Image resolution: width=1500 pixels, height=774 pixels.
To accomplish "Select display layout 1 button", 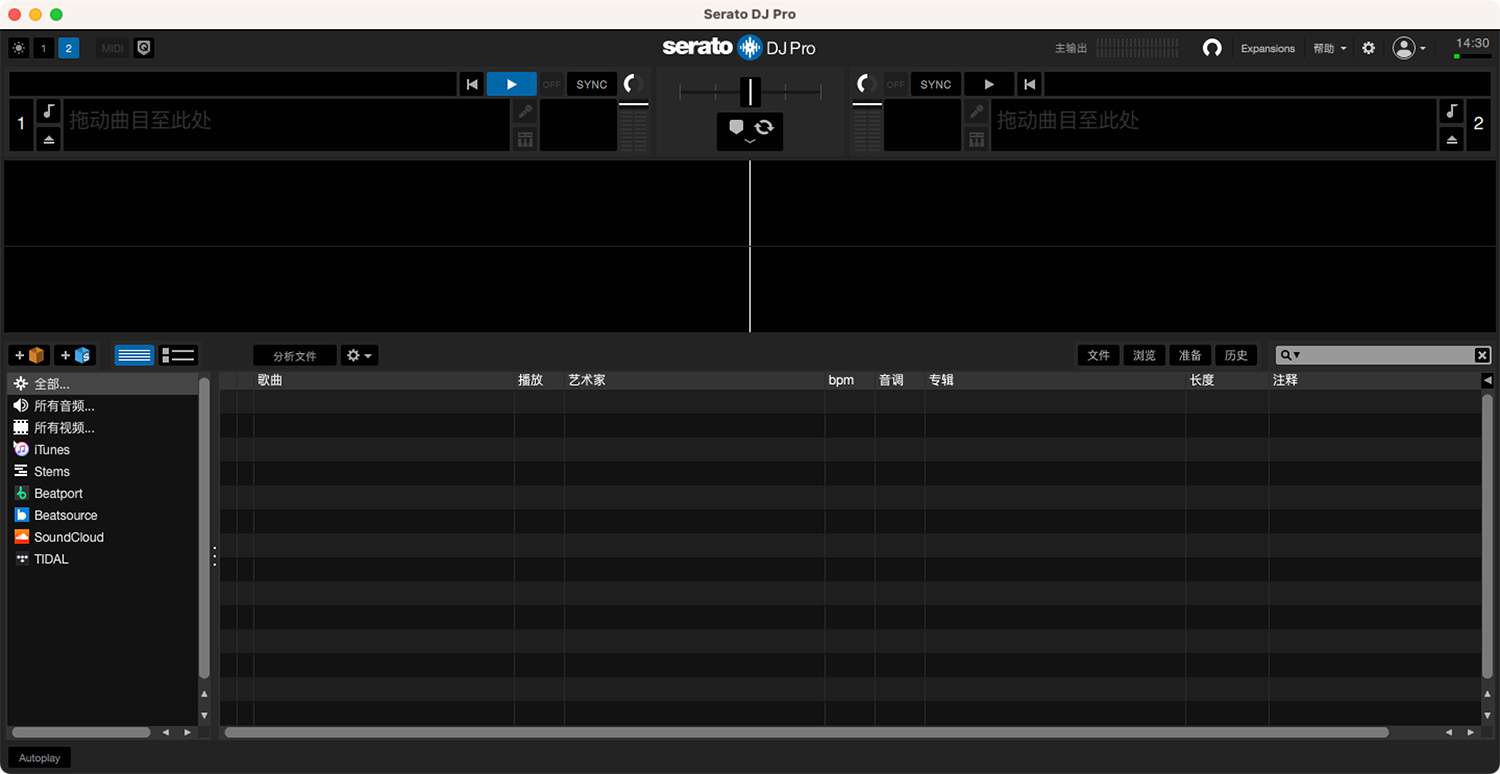I will click(x=44, y=48).
